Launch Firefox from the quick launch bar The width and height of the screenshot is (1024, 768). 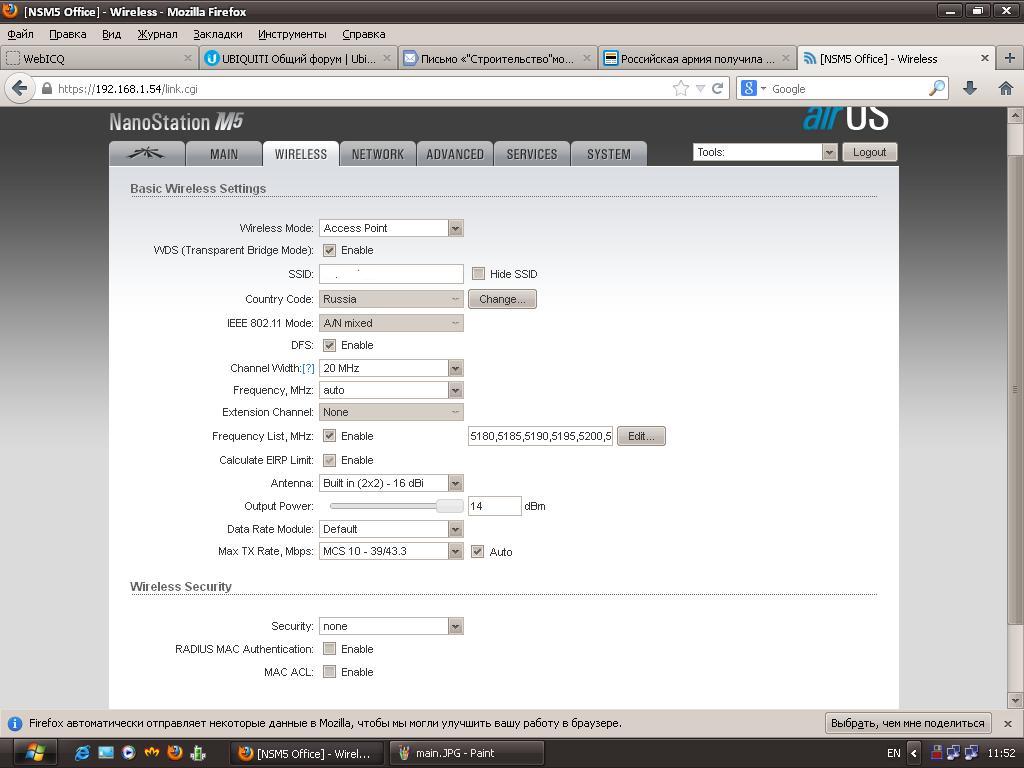click(x=174, y=753)
